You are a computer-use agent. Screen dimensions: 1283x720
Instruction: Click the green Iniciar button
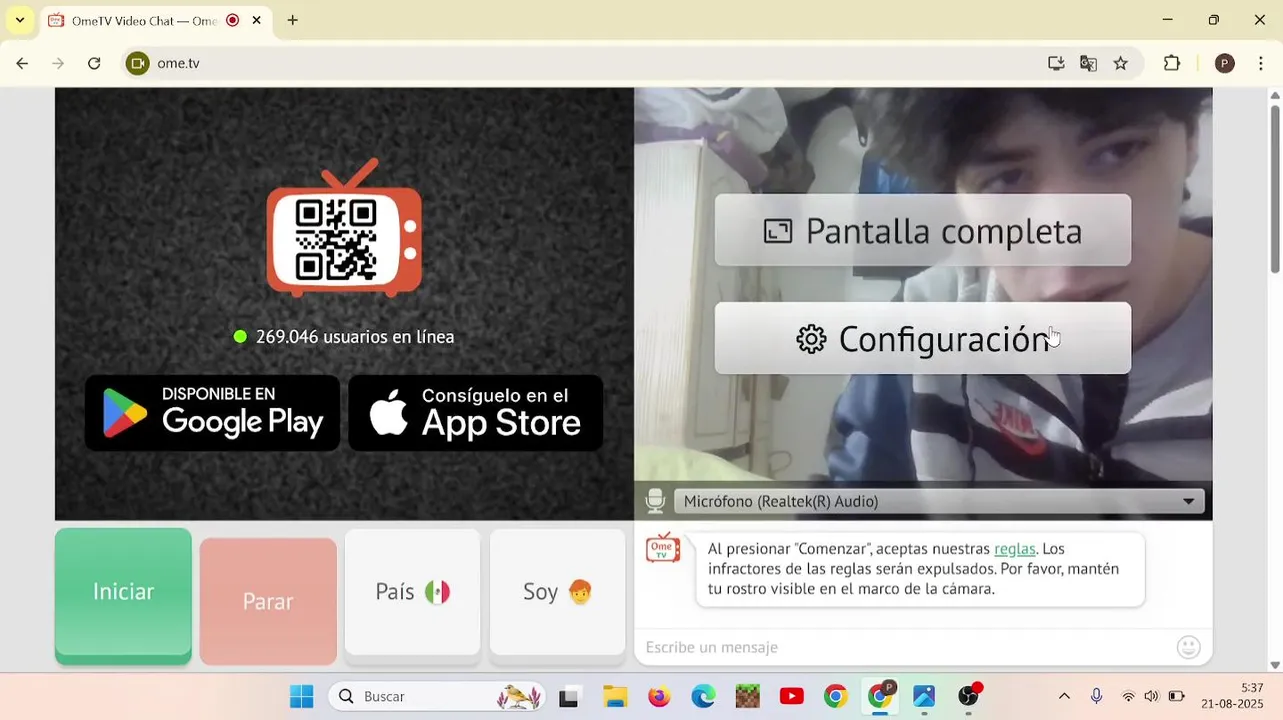(123, 595)
